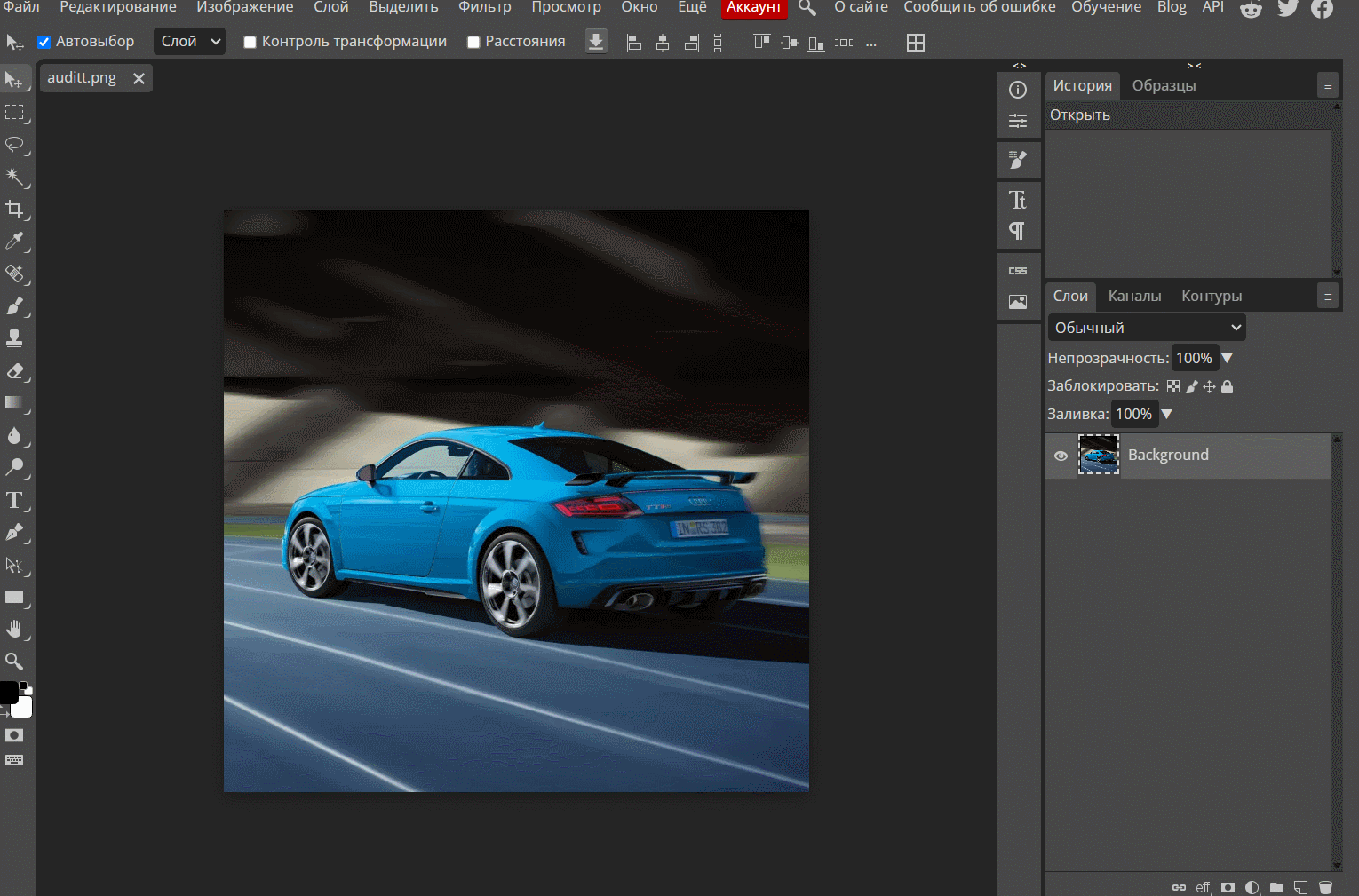Viewport: 1359px width, 896px height.
Task: Click the delete layer trash icon
Action: click(1325, 887)
